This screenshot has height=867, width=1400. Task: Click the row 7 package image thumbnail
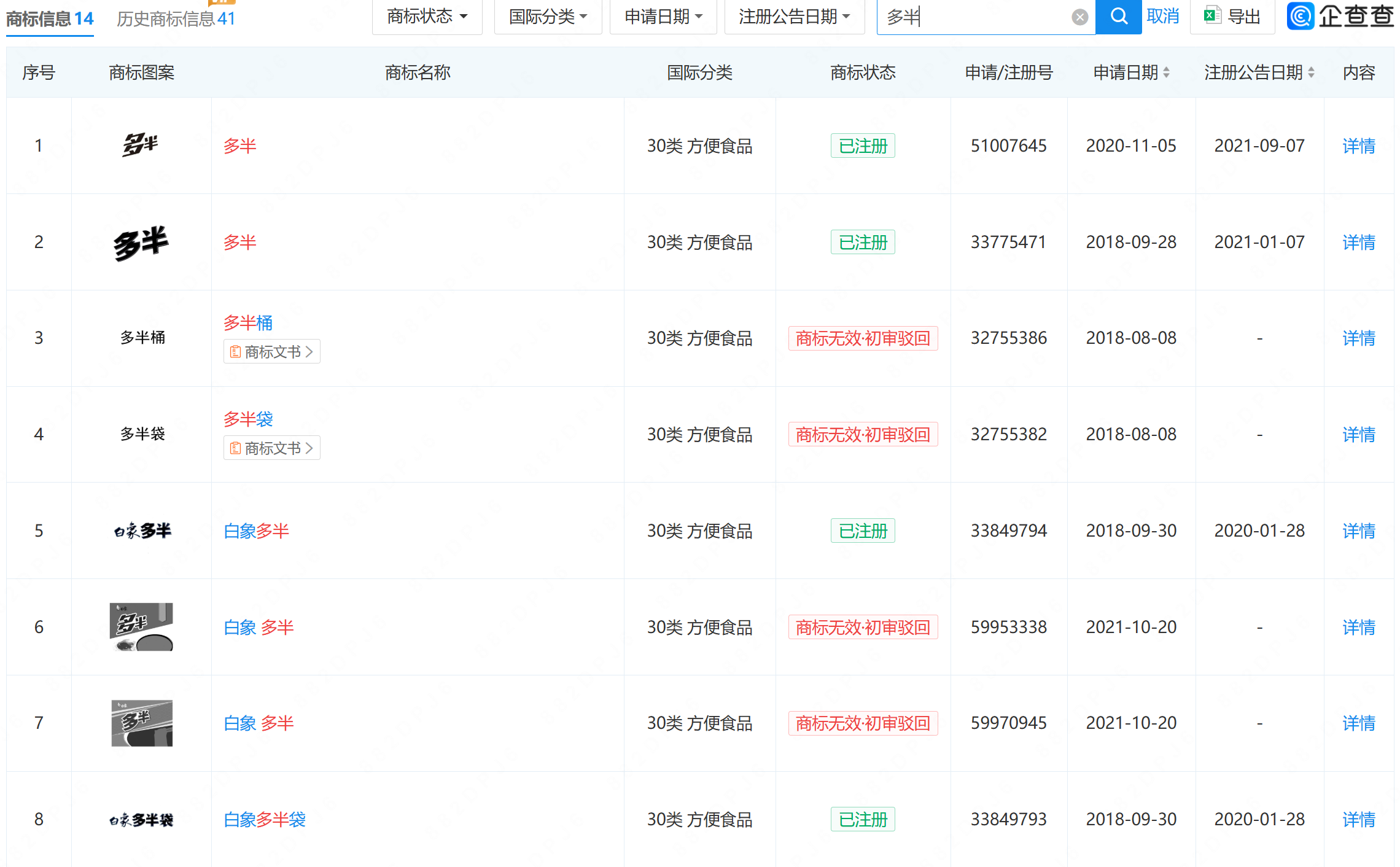coord(142,723)
